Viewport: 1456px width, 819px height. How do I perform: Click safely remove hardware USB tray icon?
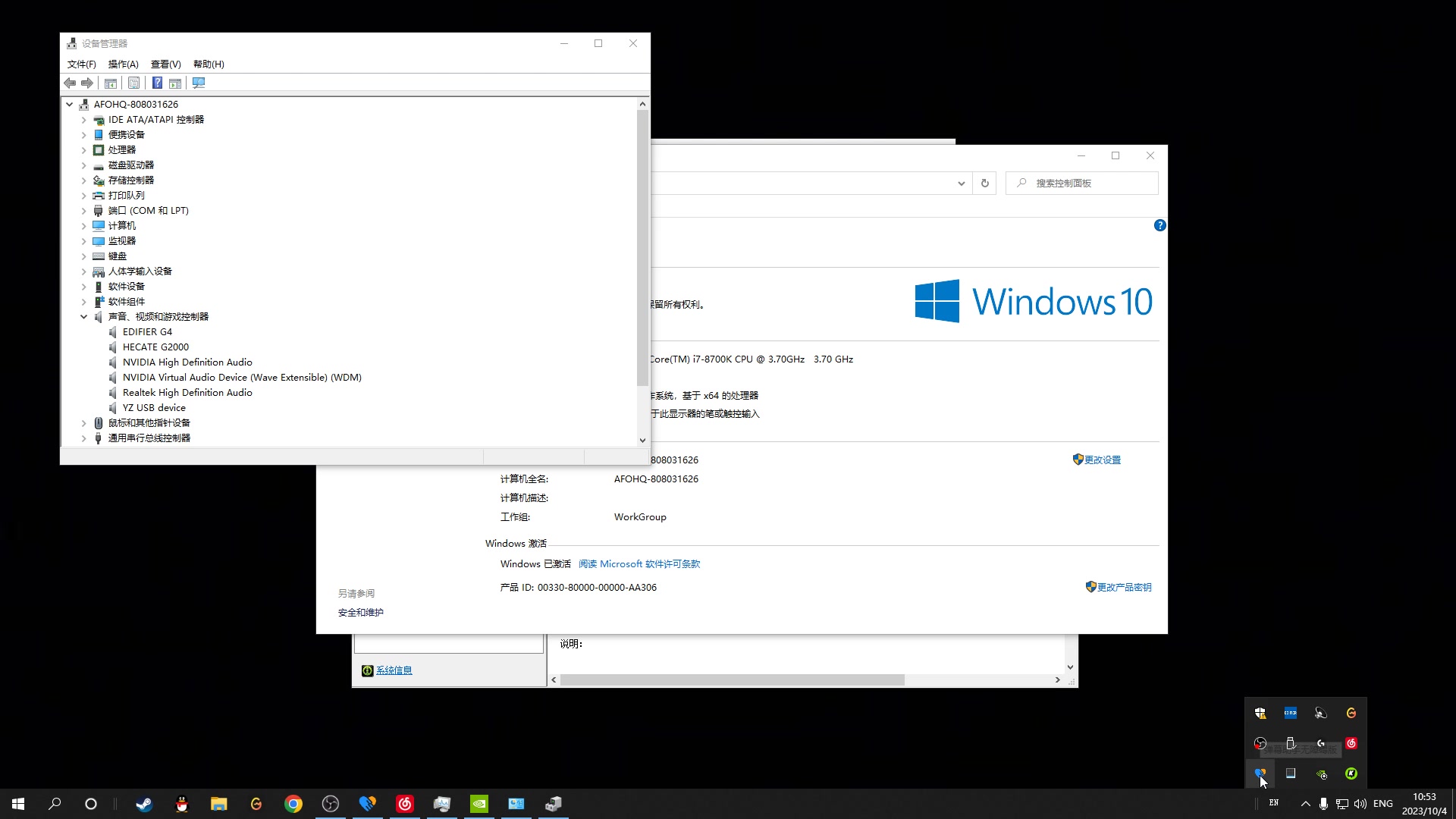(1291, 743)
